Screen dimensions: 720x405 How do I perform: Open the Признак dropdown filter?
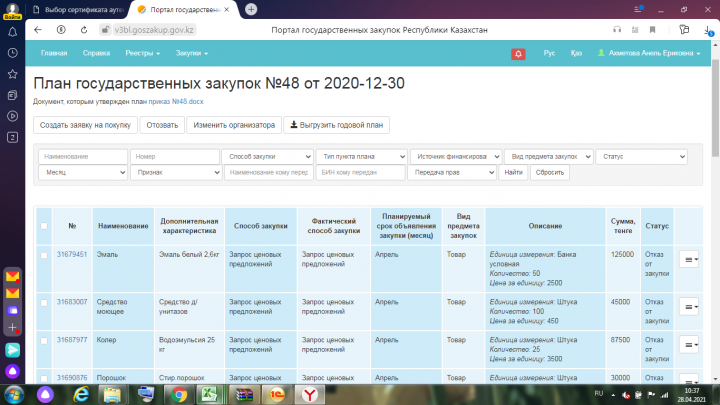click(x=176, y=172)
